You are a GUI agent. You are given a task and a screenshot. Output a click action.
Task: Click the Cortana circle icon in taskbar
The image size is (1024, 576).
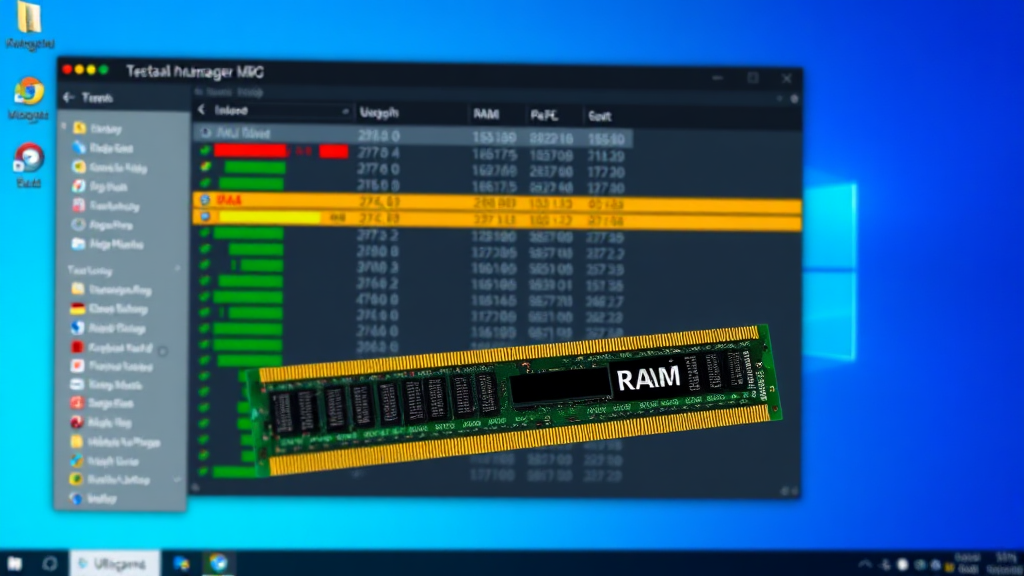50,564
